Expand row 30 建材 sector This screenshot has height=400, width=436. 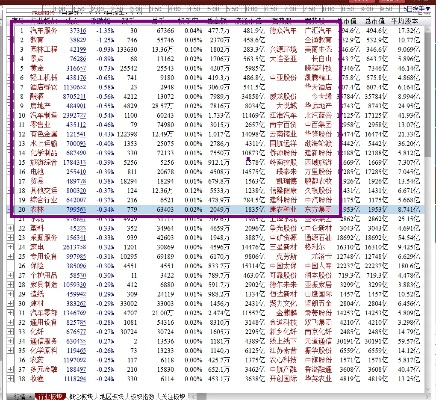pyautogui.click(x=10, y=304)
